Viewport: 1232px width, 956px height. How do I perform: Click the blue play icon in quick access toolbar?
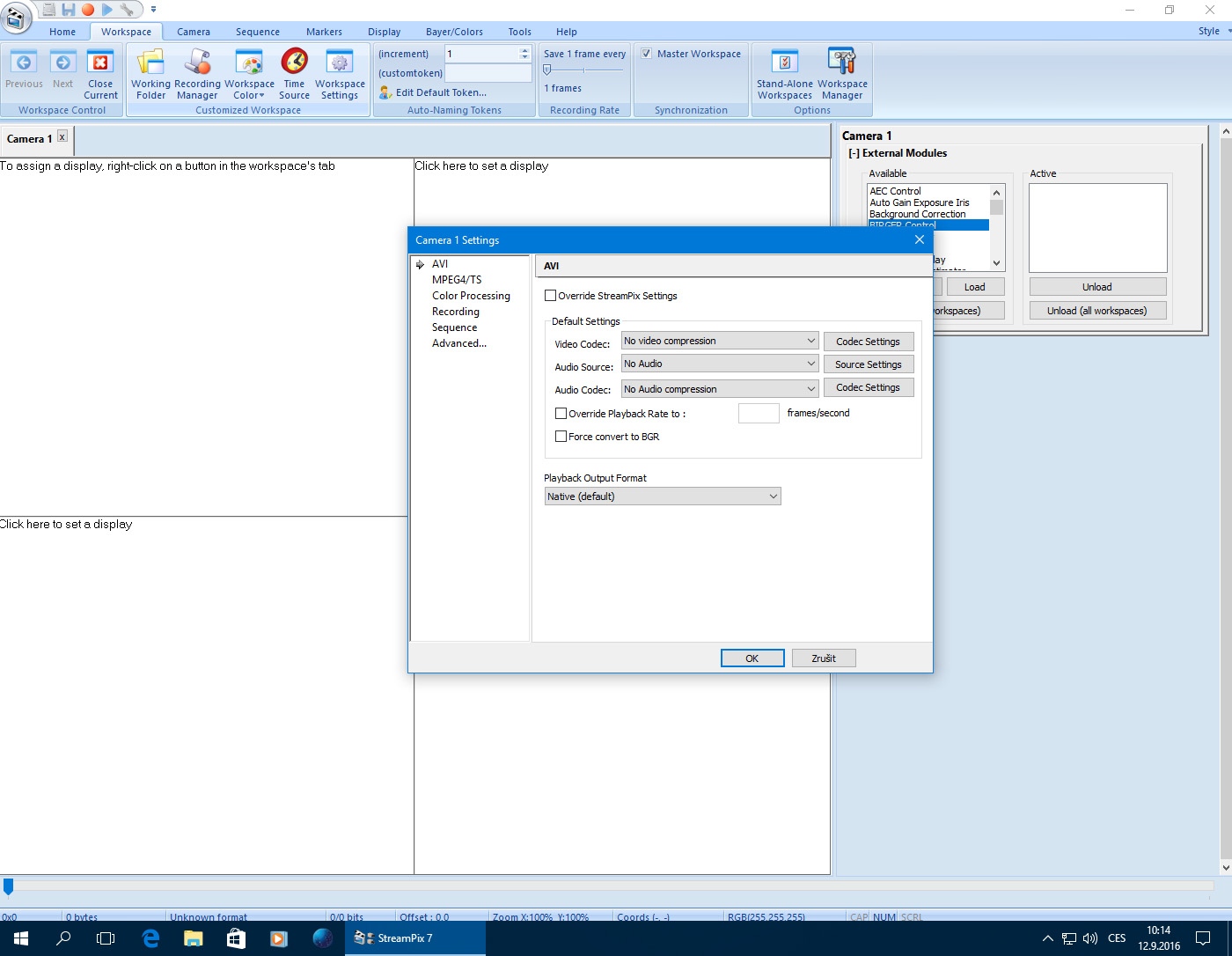pyautogui.click(x=107, y=10)
